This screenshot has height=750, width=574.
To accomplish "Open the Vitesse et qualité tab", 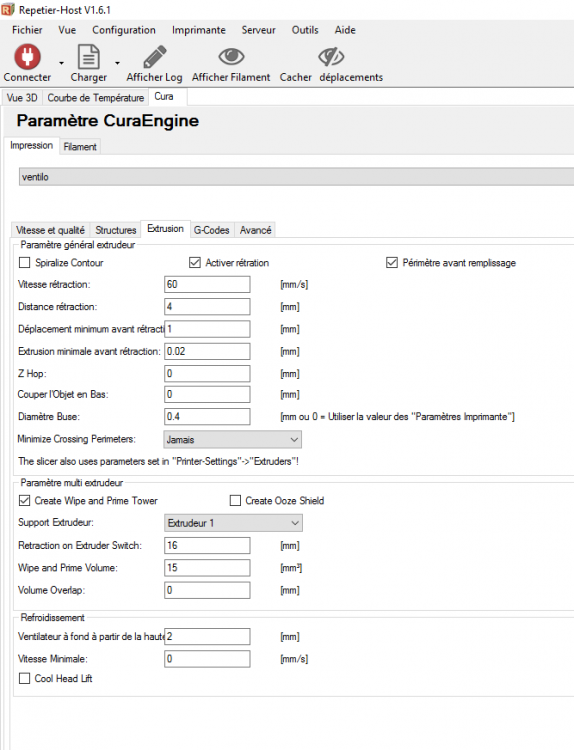I will click(x=50, y=230).
